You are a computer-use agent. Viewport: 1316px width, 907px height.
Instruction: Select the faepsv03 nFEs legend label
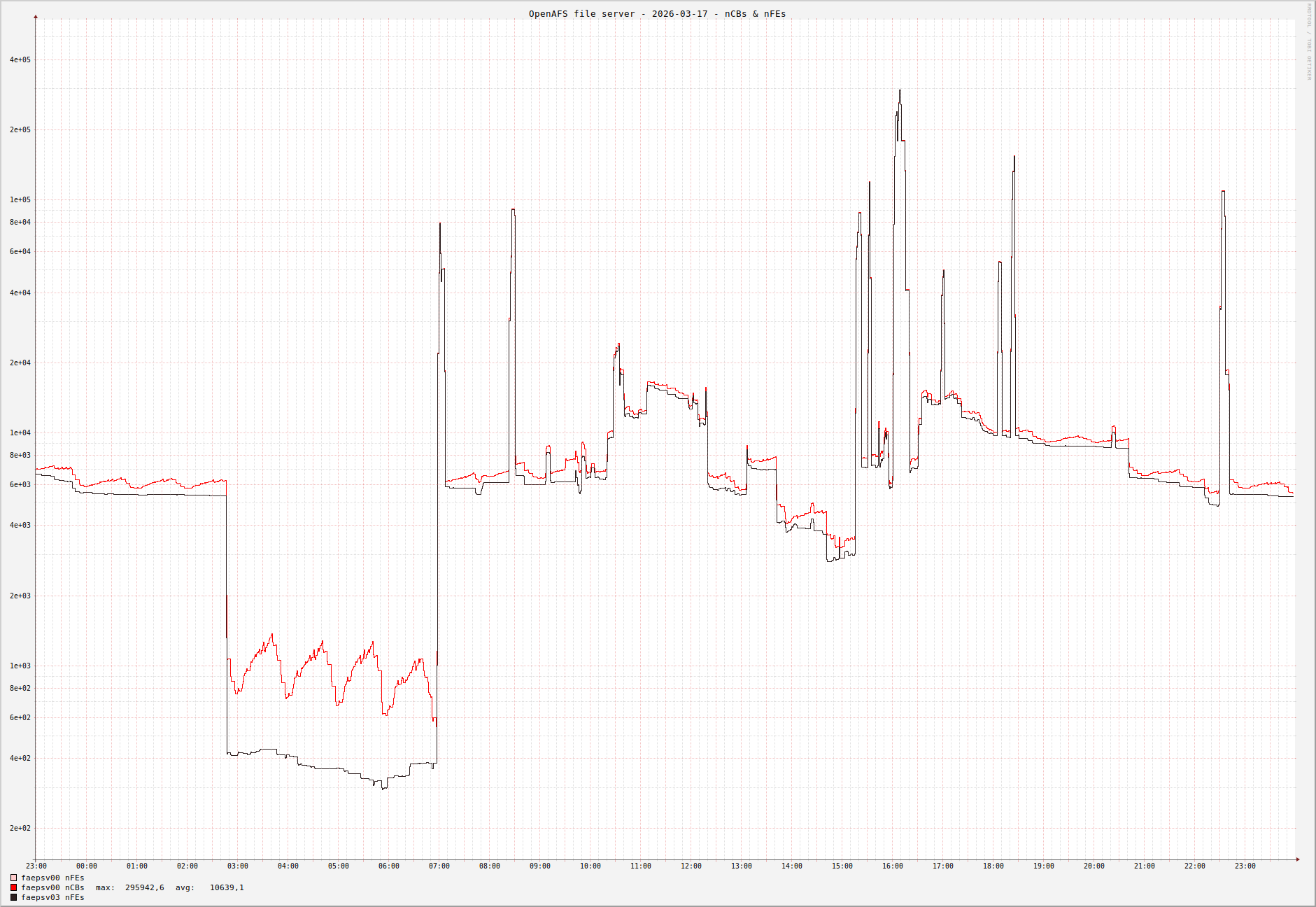tap(52, 897)
